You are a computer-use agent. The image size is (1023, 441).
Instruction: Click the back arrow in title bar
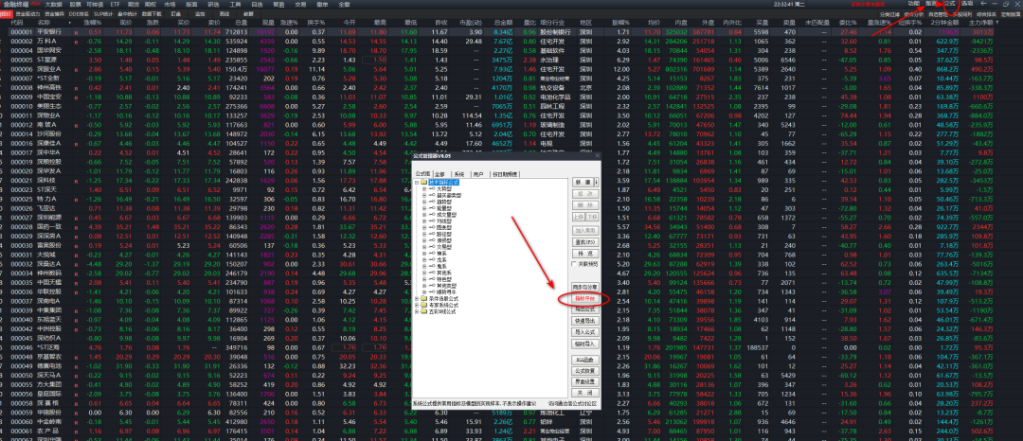984,3
